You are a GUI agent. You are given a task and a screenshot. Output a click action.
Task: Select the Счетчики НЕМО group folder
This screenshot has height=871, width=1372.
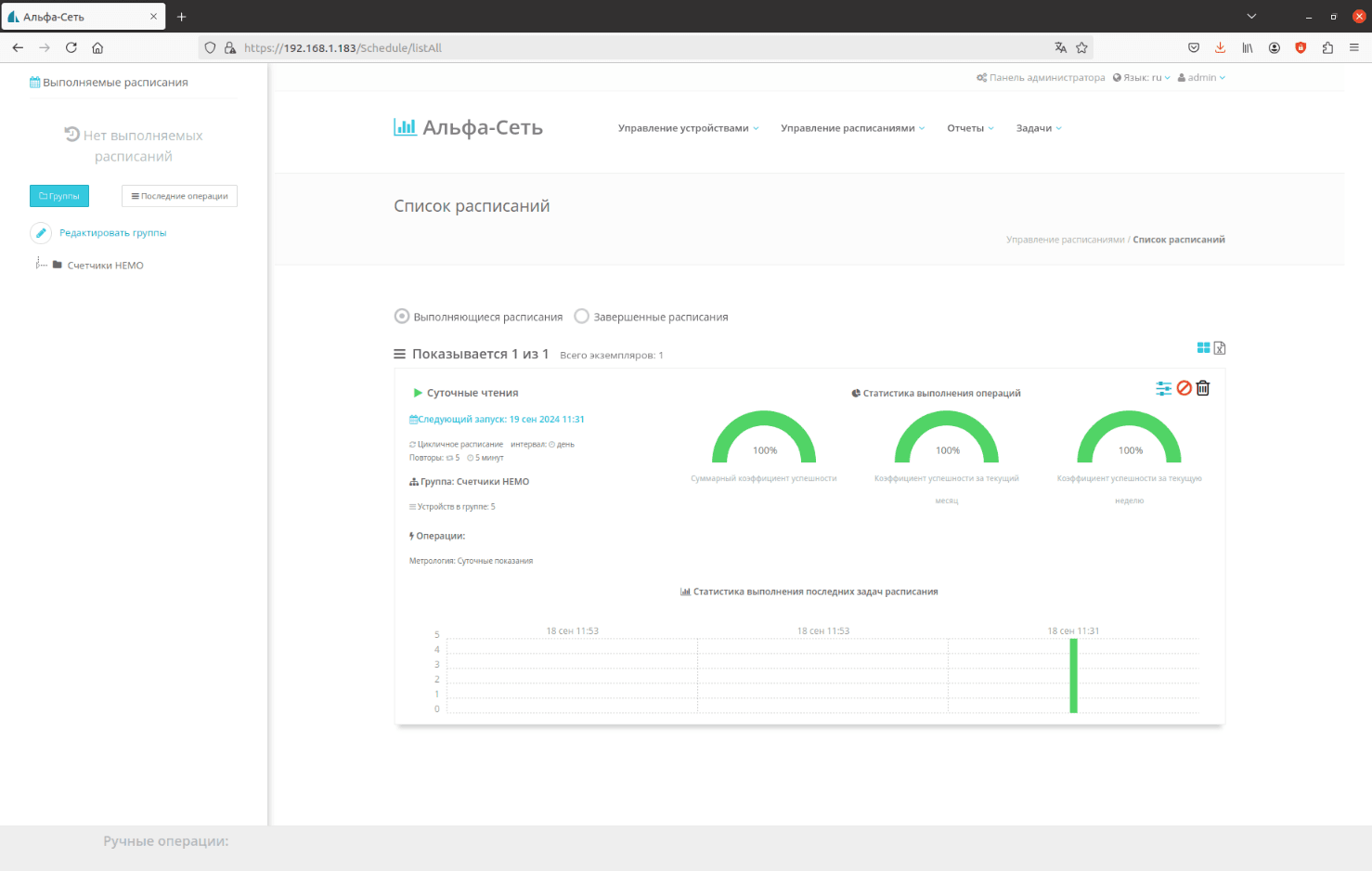click(105, 266)
